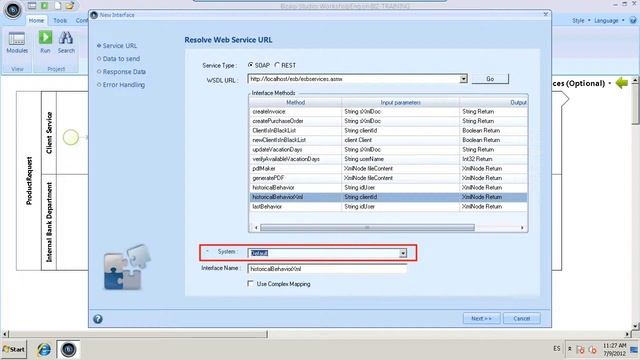Image resolution: width=640 pixels, height=360 pixels.
Task: Click the Cancel button in the dialog
Action: [x=522, y=318]
